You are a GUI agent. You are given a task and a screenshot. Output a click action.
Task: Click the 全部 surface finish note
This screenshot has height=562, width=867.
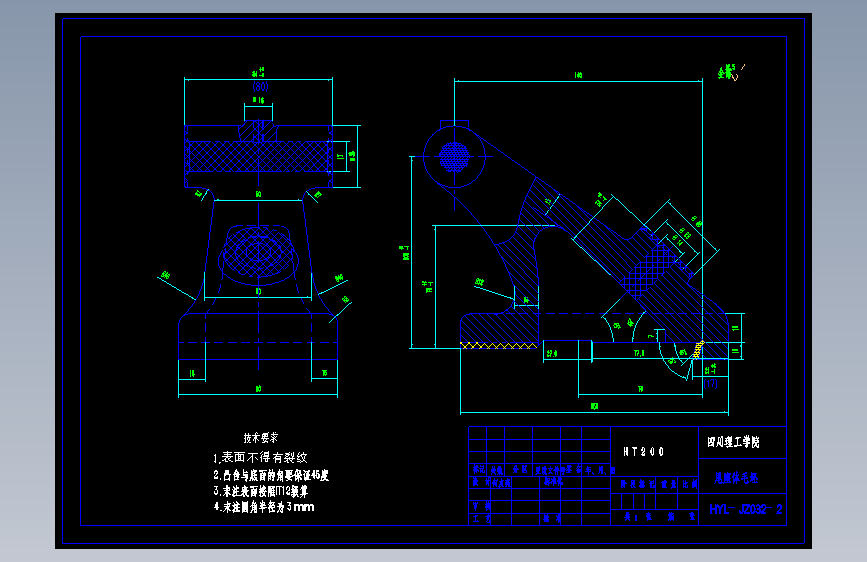coord(727,72)
